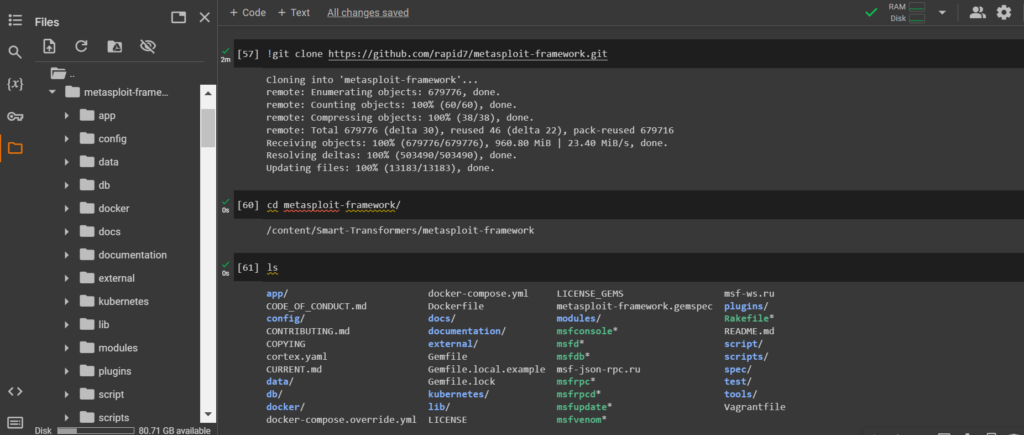
Task: Click output path '/content/Smart-Transformers/metasploit-framework'
Action: coord(400,231)
